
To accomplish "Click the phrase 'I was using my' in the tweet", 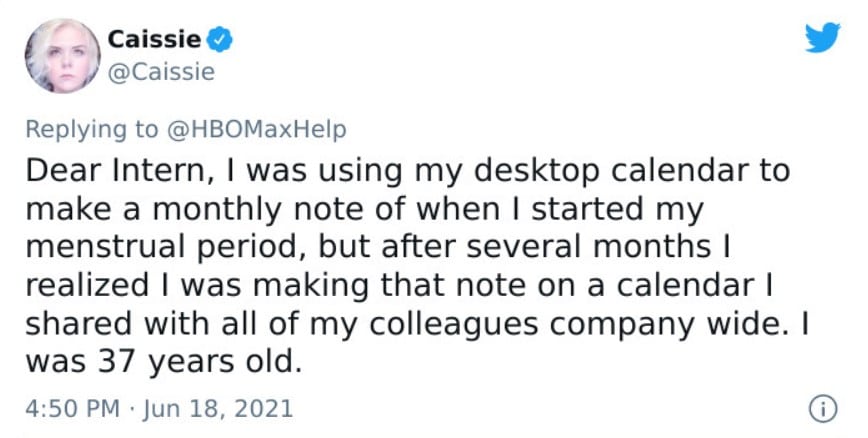I will 296,171.
